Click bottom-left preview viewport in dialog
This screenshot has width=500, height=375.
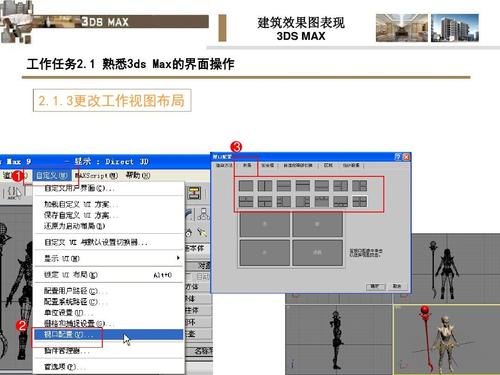point(265,253)
